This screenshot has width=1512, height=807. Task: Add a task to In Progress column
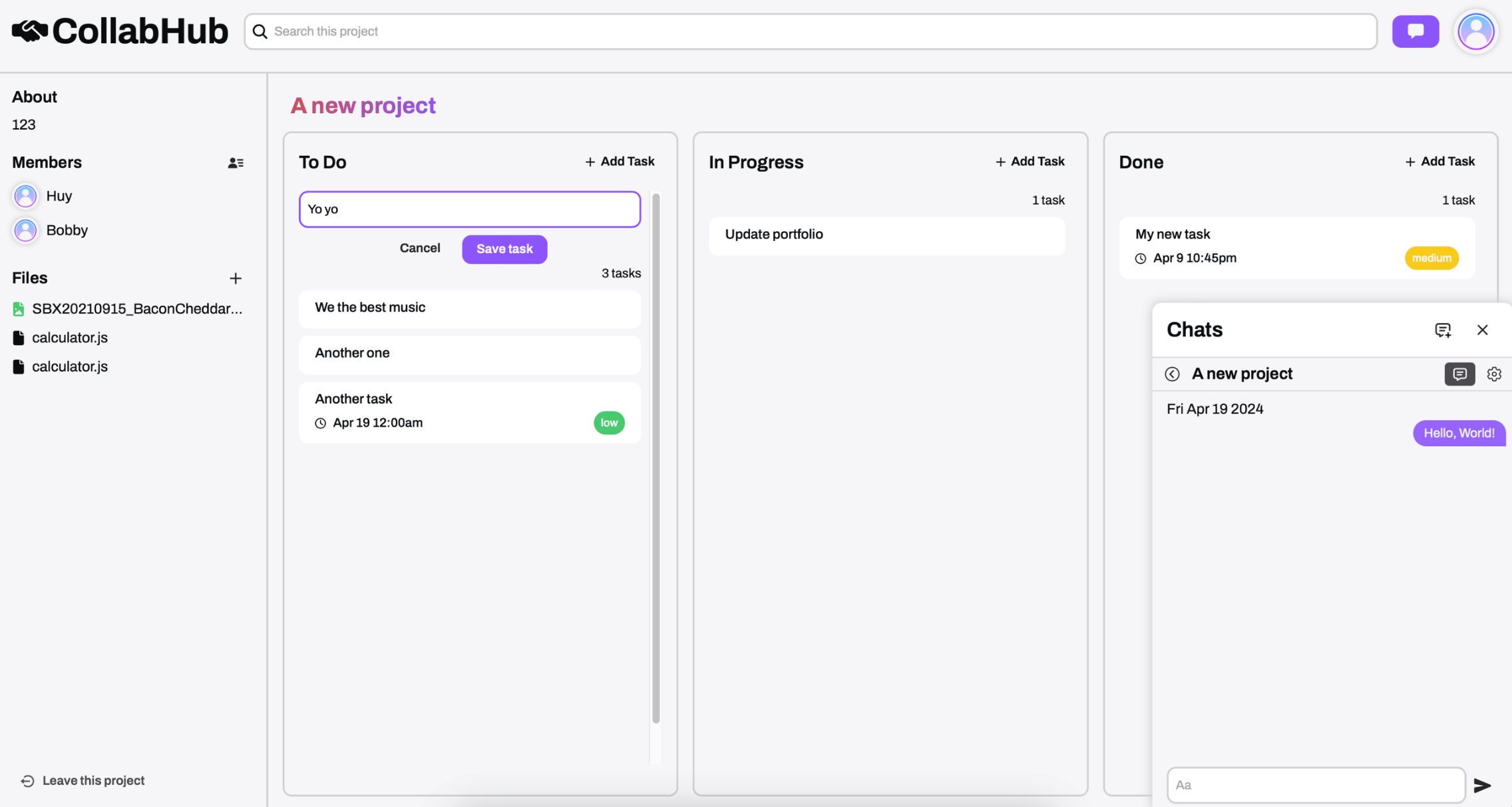coord(1029,160)
